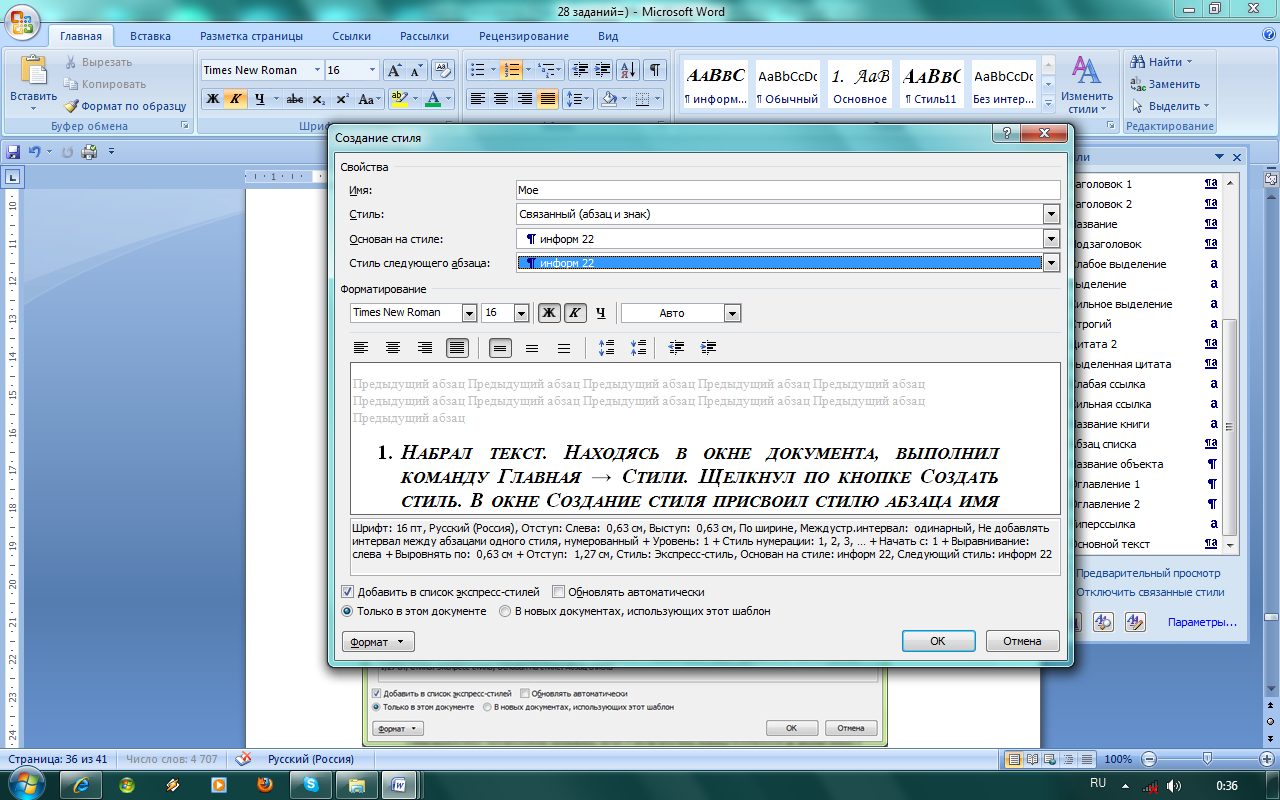Open dialog font name dropdown

tap(469, 313)
